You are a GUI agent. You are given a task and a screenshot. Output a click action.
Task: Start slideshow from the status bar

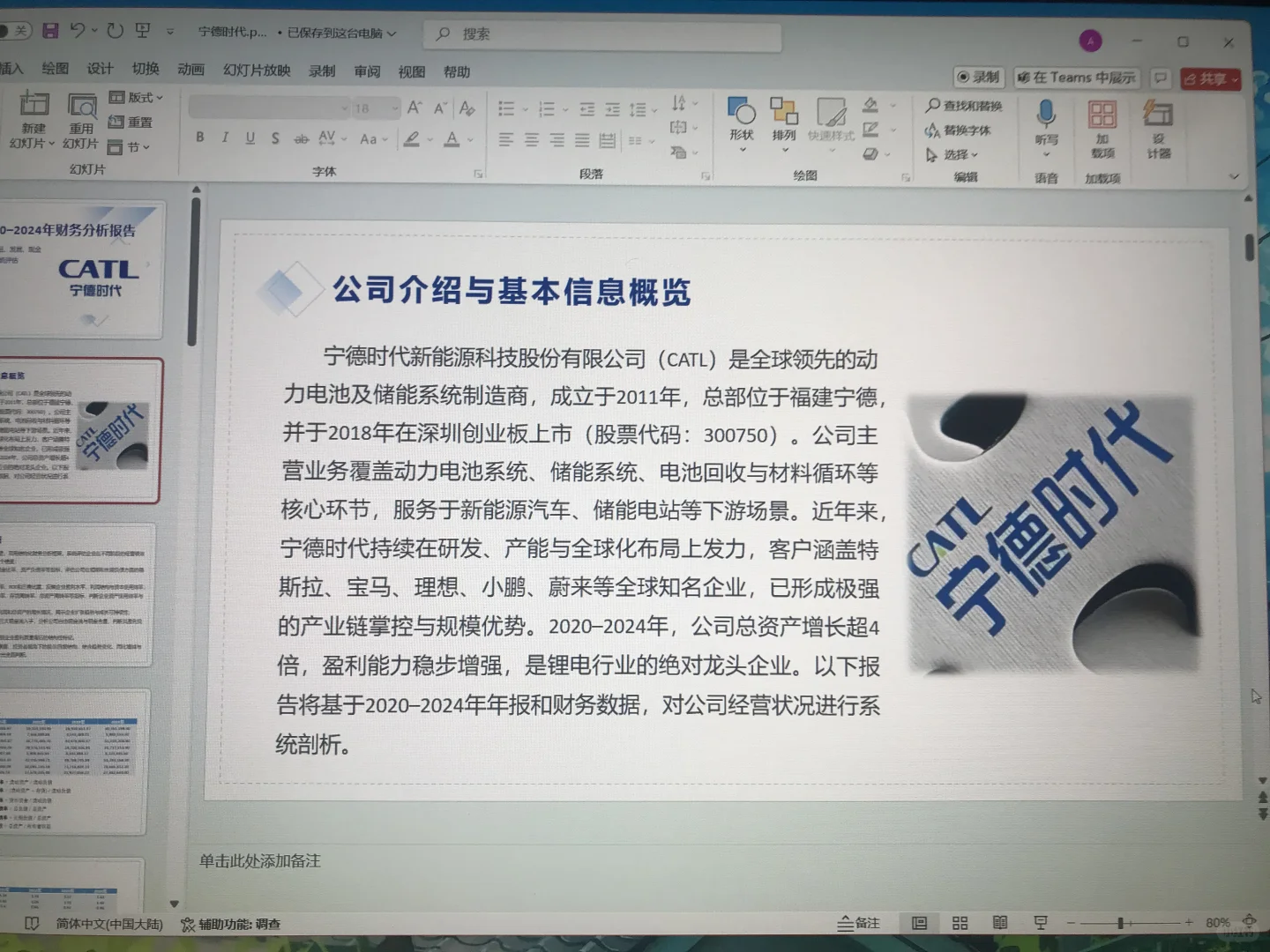coord(1041,923)
